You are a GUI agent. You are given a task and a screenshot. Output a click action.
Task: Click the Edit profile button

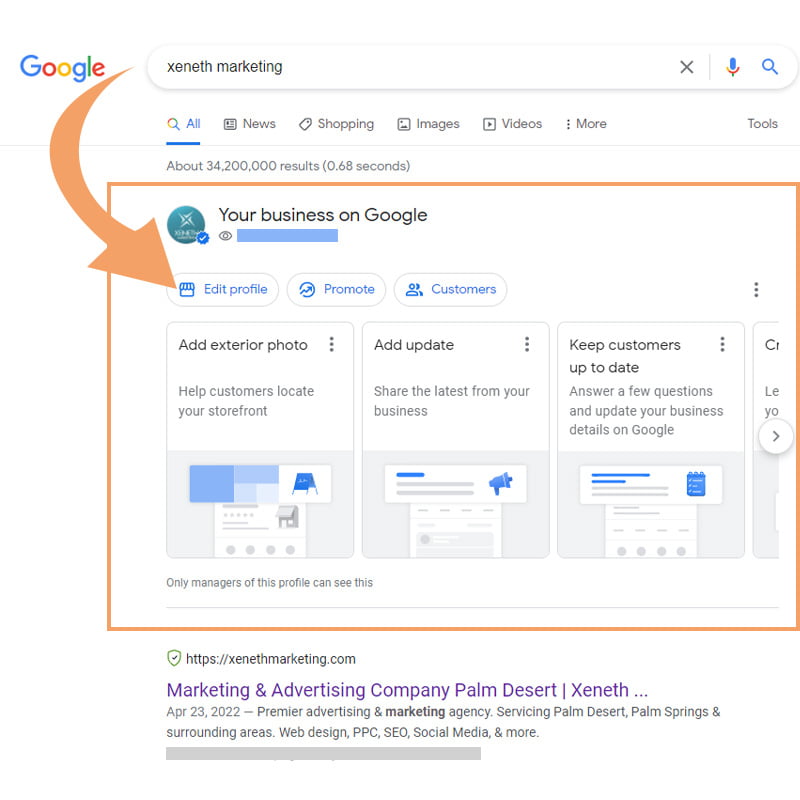(x=223, y=290)
